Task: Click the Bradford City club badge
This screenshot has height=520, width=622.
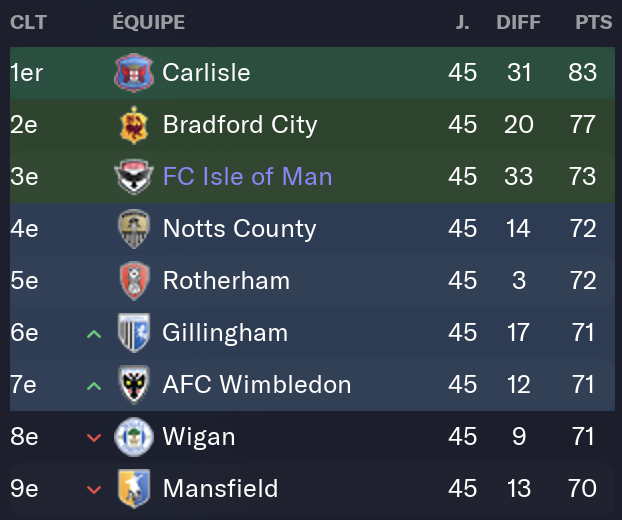Action: (x=134, y=125)
